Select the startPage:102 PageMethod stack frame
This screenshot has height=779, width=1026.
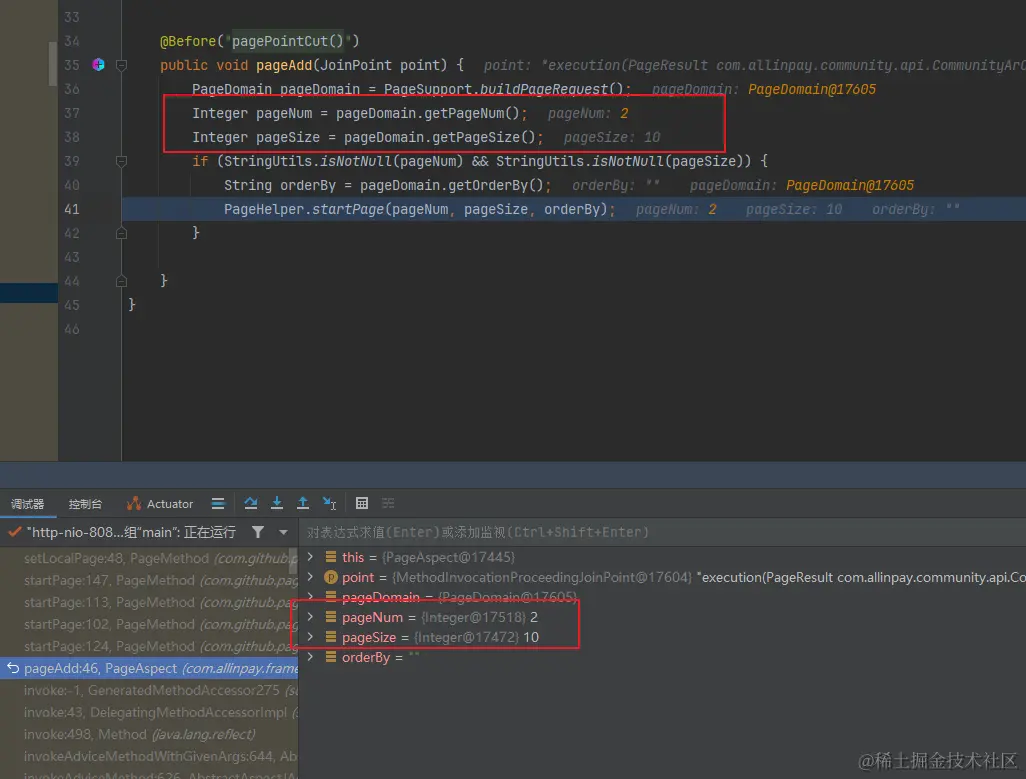tap(149, 624)
